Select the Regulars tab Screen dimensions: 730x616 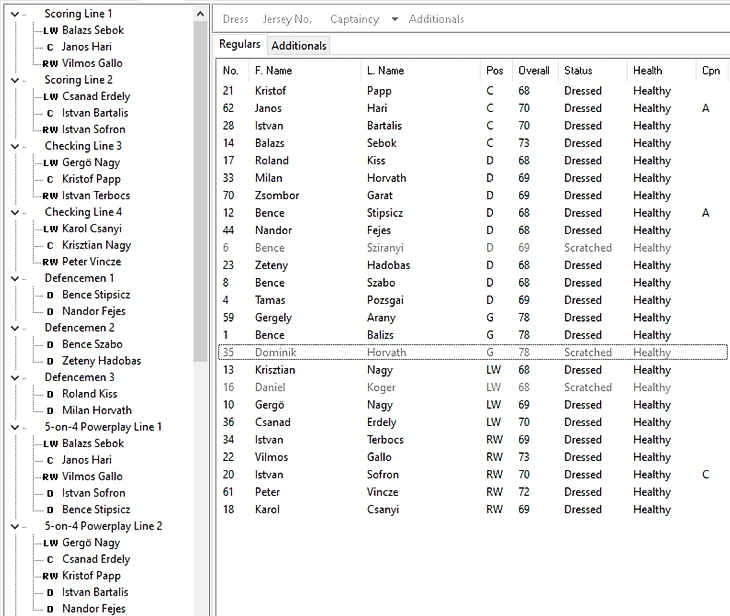(240, 45)
